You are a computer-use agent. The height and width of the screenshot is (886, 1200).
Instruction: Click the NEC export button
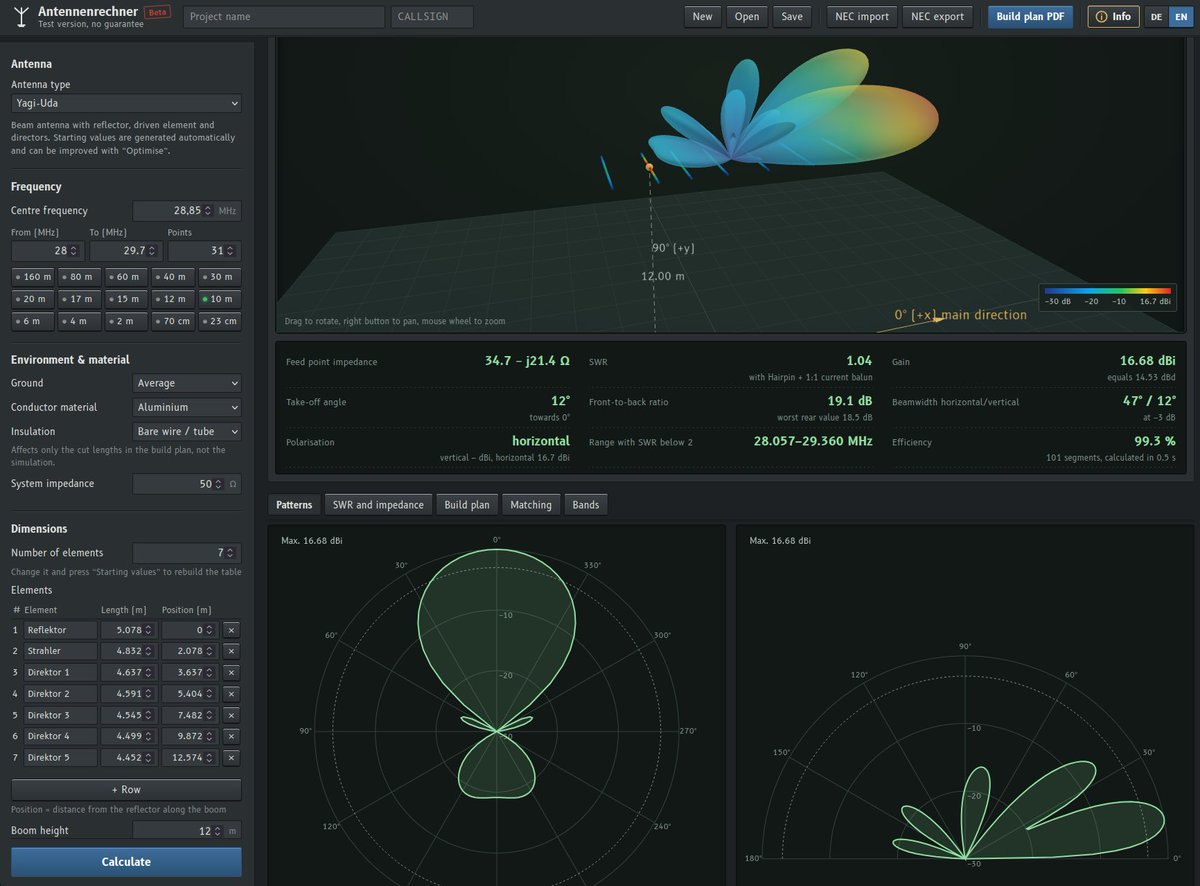pyautogui.click(x=939, y=17)
